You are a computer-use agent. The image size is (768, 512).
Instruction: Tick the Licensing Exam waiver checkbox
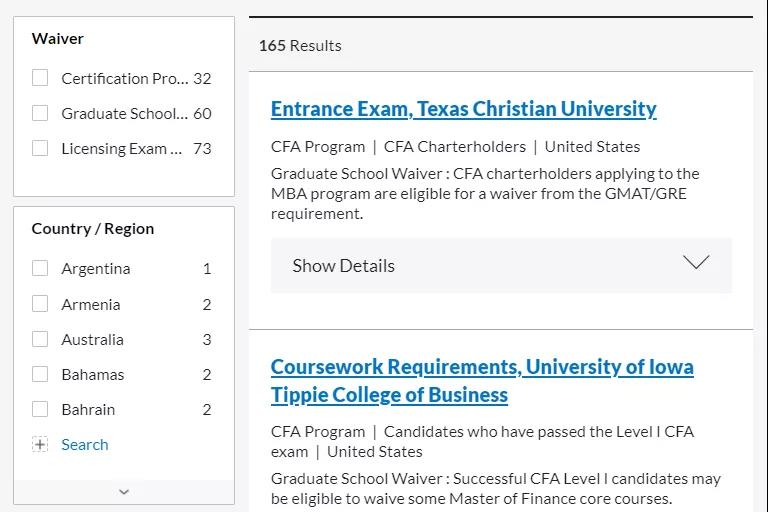coord(40,148)
